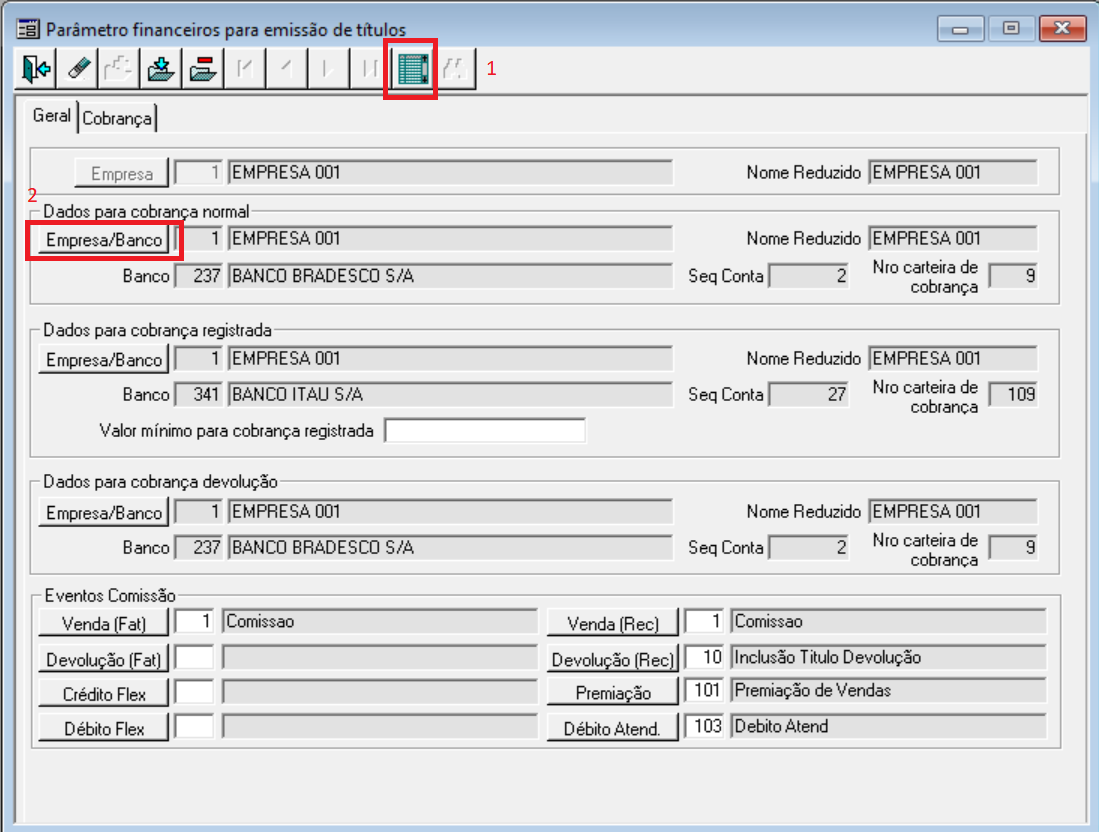1099x832 pixels.
Task: Click the Devolução (Rec) button
Action: point(613,659)
